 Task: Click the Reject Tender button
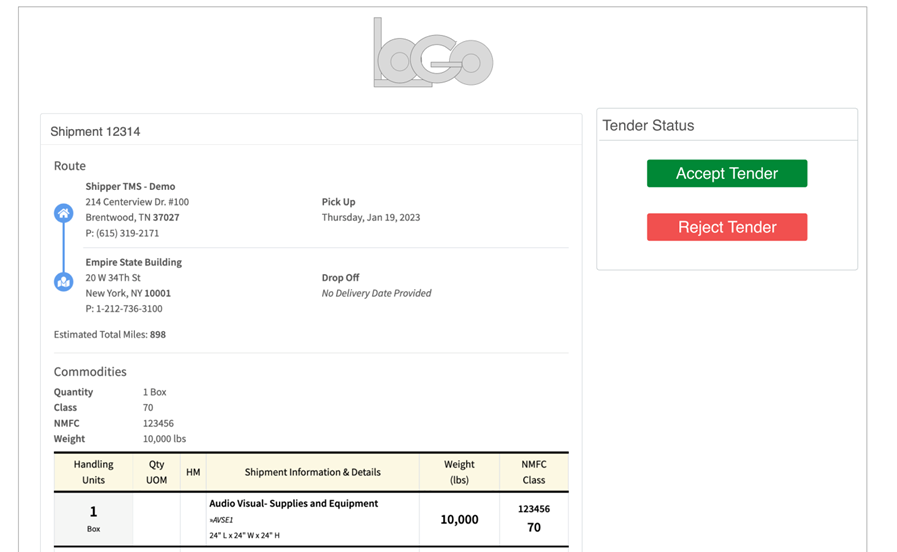726,227
